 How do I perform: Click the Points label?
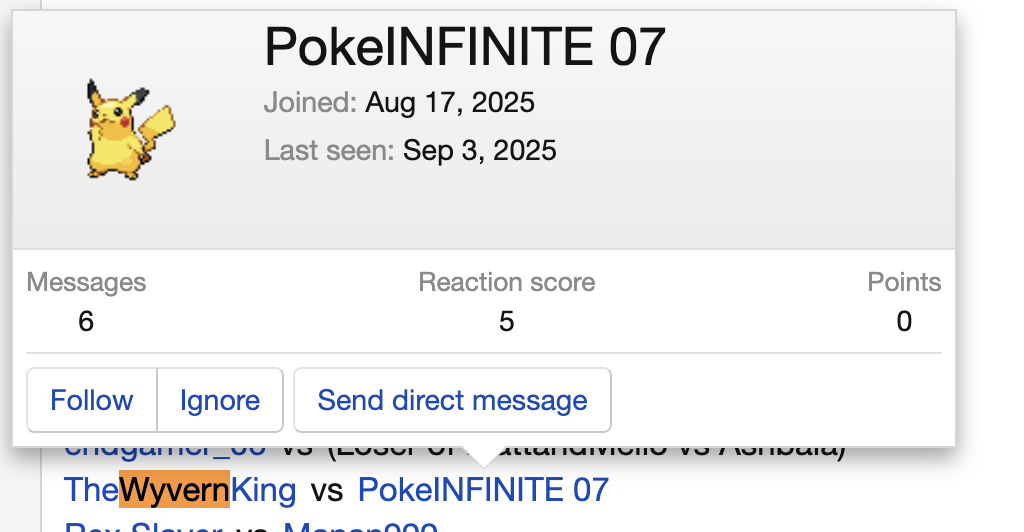coord(904,283)
